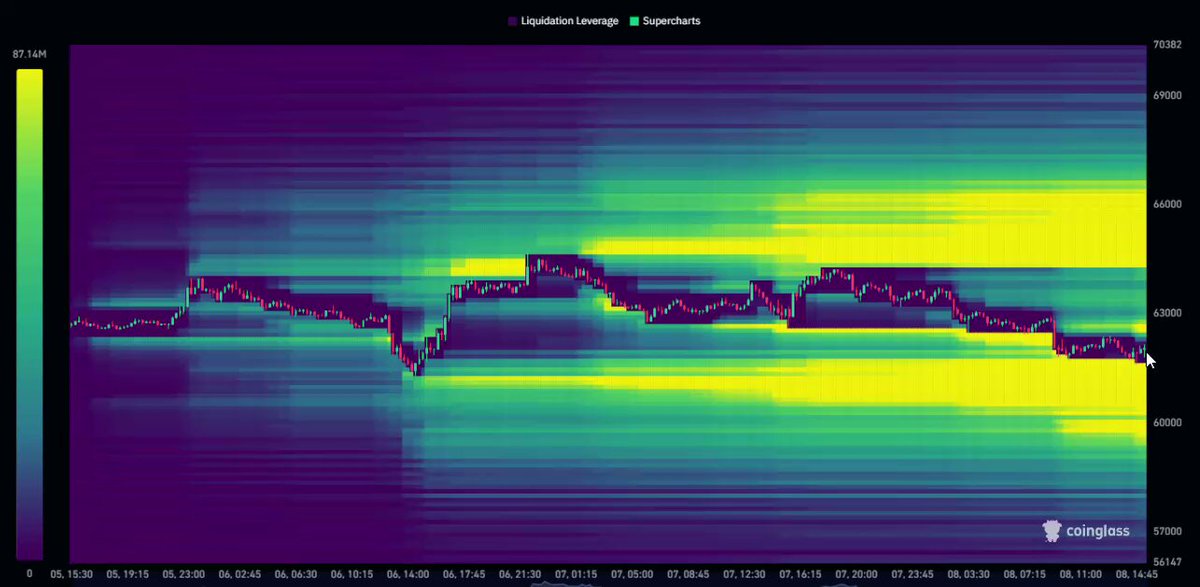Screen dimensions: 1200x587
Task: Click the "05, 15:30" time label
Action: pos(70,575)
